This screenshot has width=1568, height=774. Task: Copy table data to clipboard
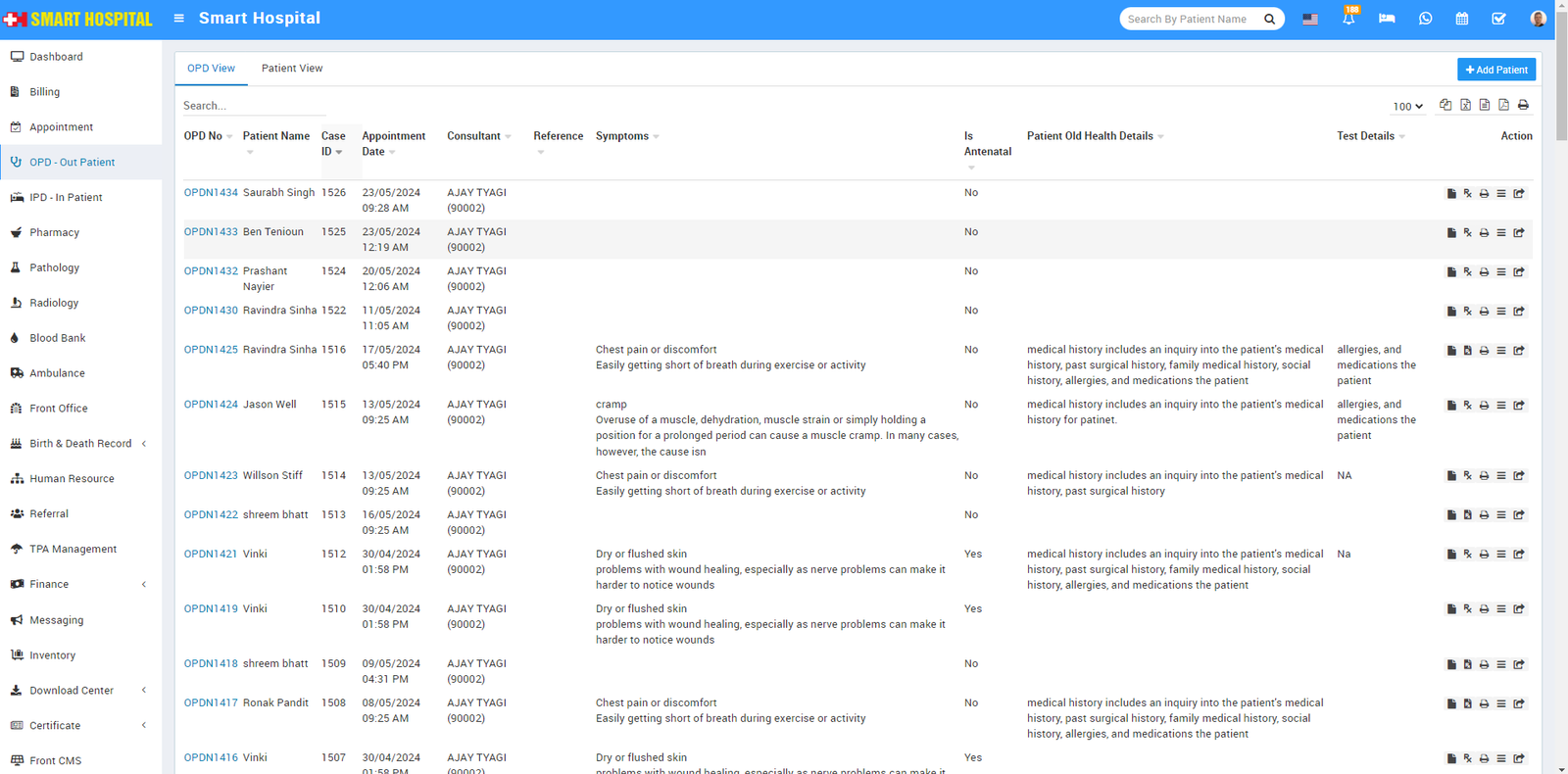(1445, 105)
